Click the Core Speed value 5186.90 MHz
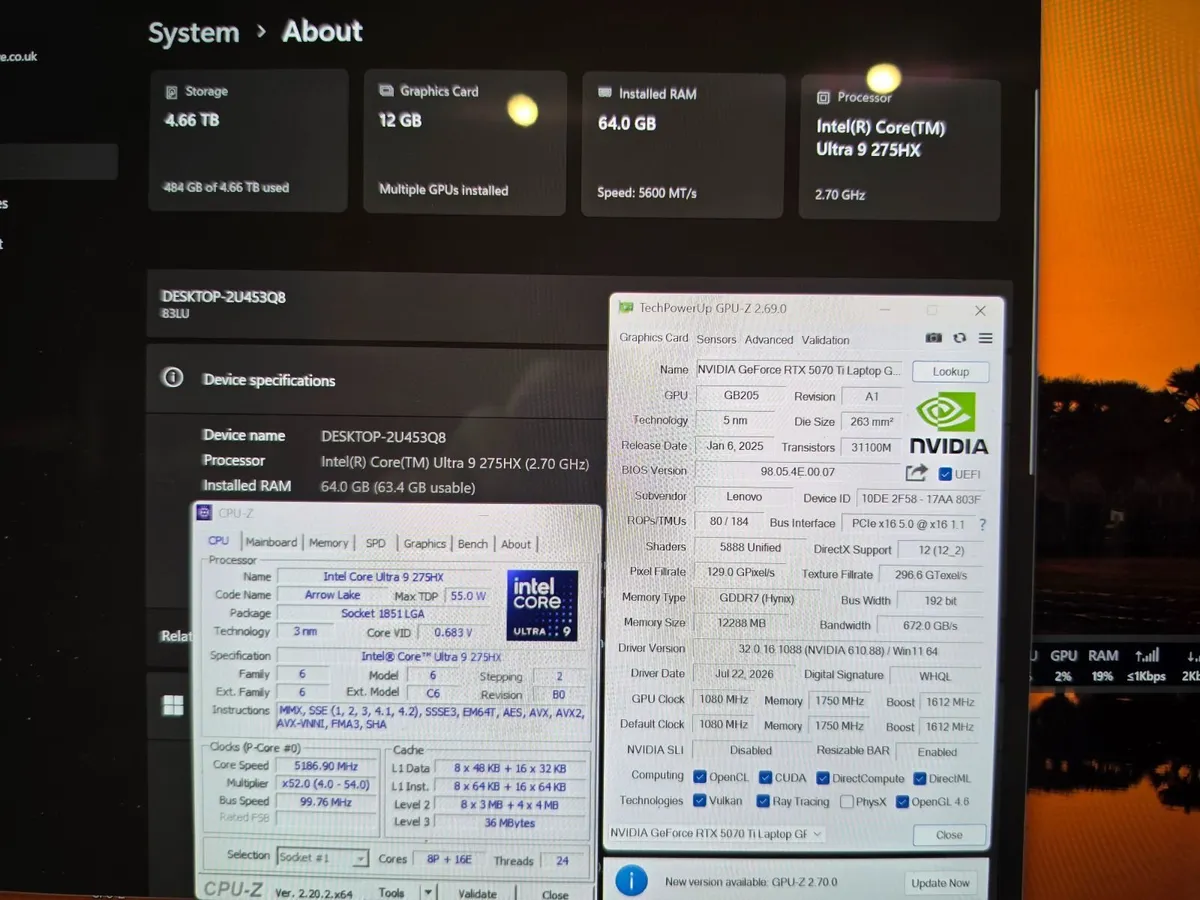The height and width of the screenshot is (900, 1200). coord(325,765)
